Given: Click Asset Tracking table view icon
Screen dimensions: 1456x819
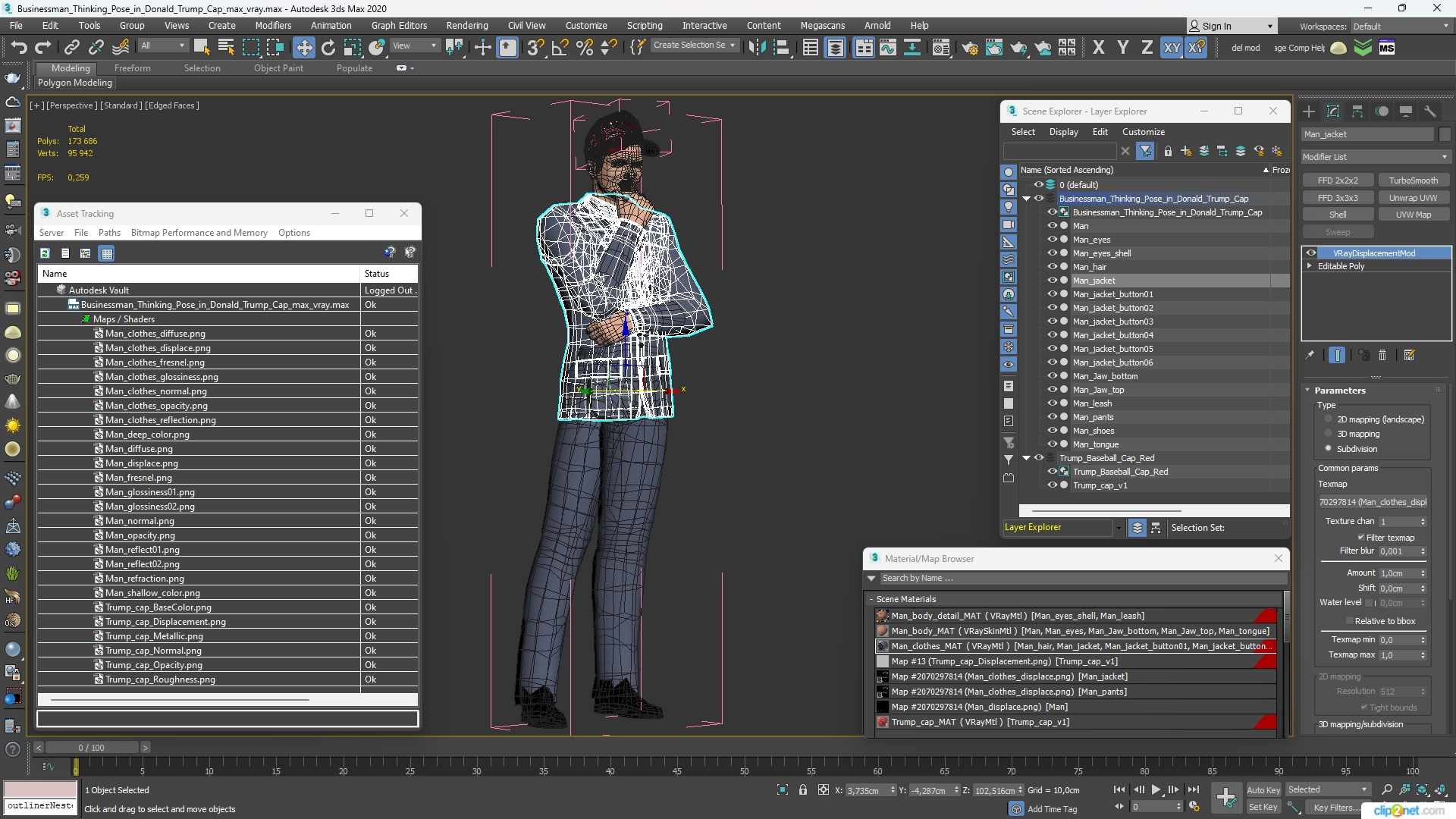Looking at the screenshot, I should pyautogui.click(x=107, y=253).
